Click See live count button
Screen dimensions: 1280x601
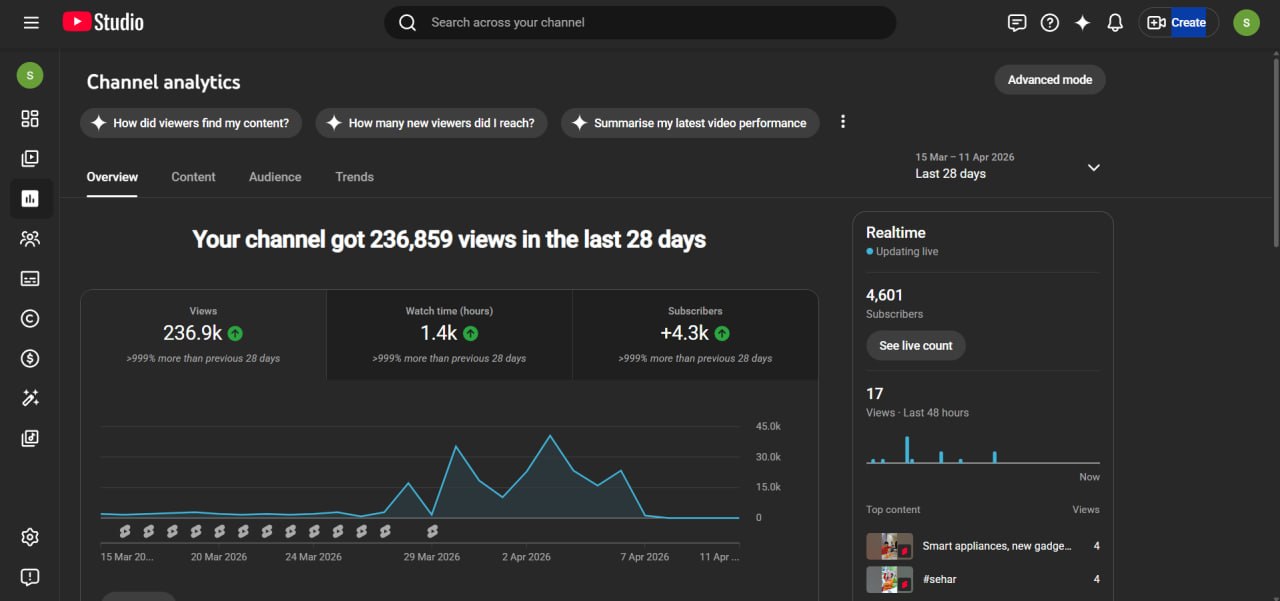tap(916, 346)
